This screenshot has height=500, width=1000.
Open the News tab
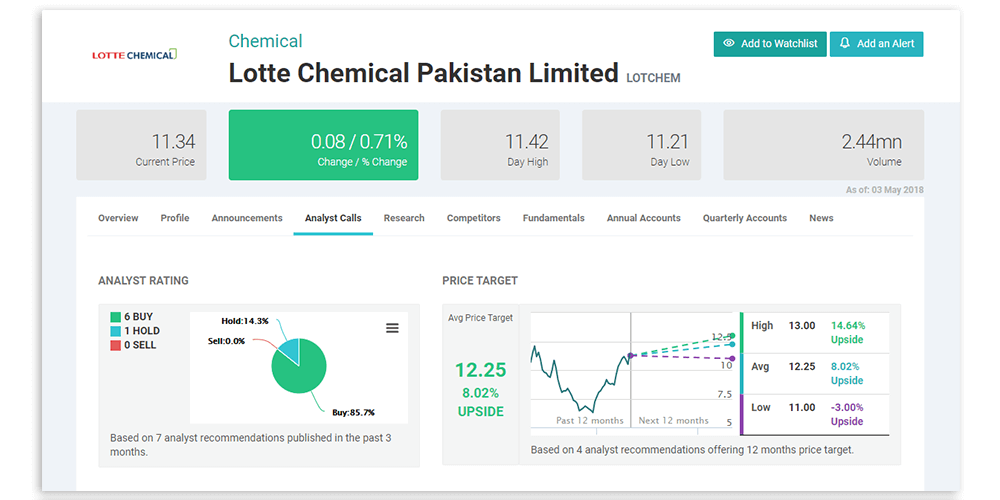[821, 218]
